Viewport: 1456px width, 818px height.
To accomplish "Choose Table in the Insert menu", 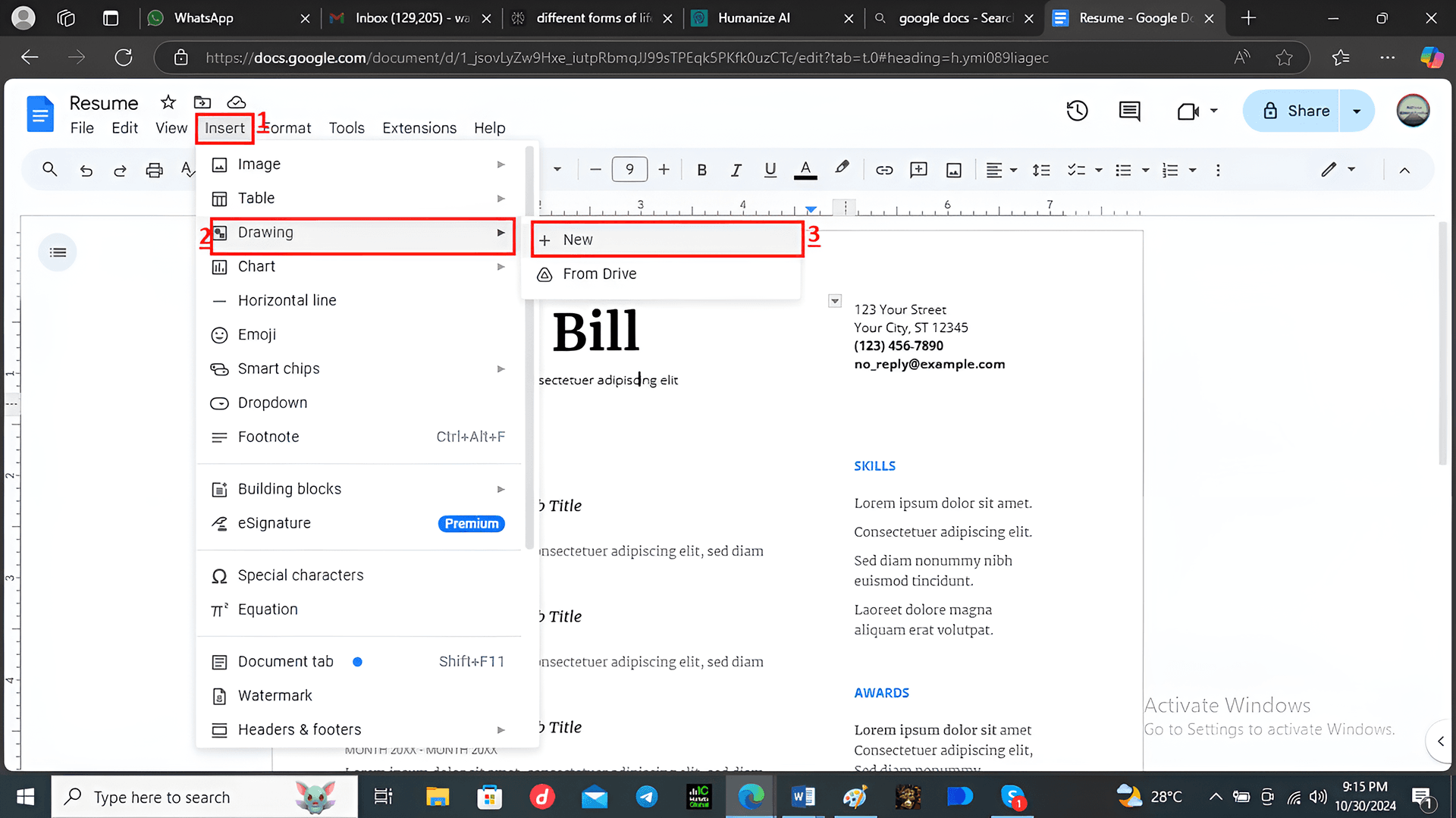I will click(359, 199).
